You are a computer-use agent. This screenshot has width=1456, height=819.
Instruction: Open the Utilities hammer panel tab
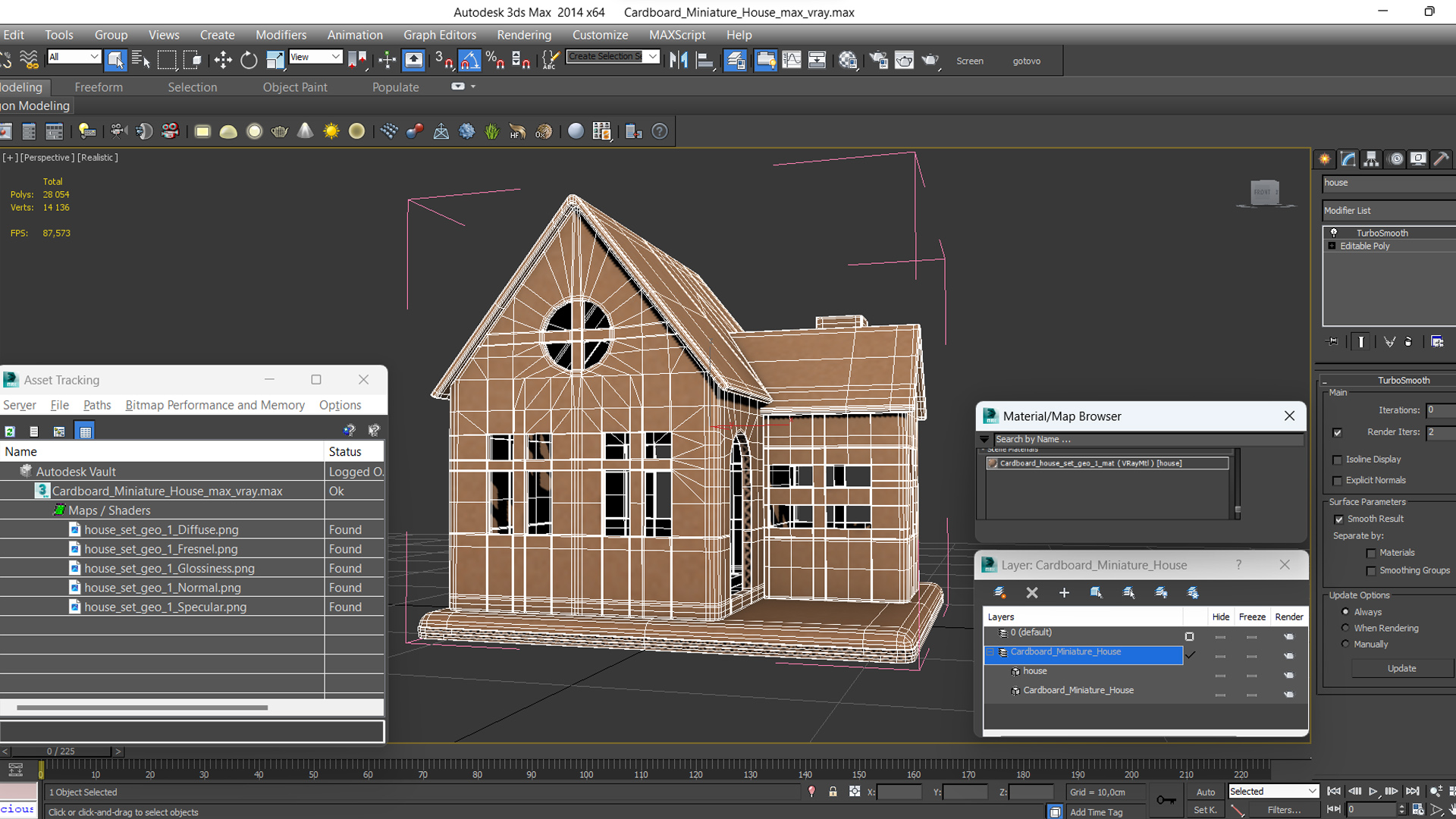coord(1442,158)
